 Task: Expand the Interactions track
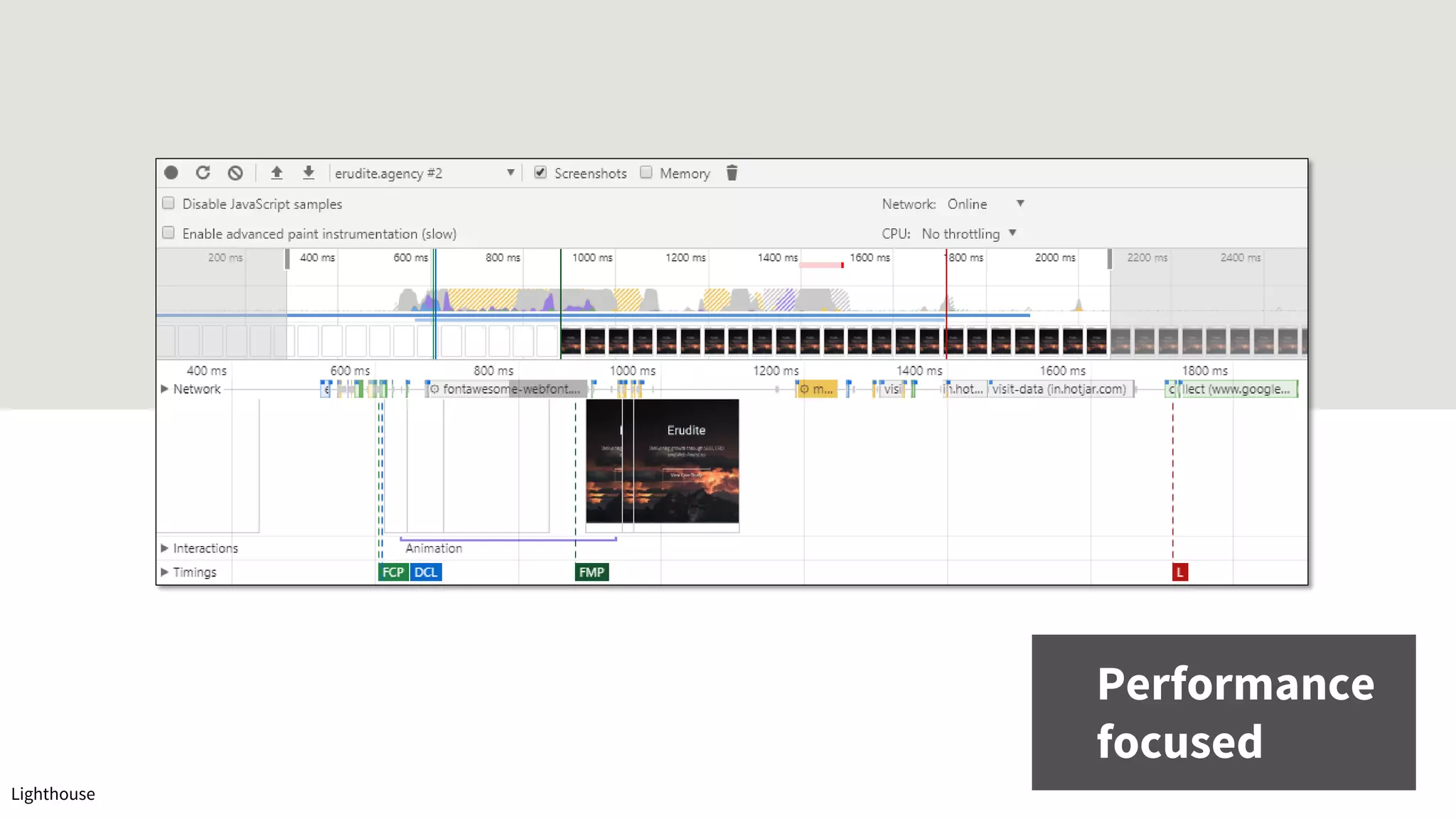click(x=164, y=548)
